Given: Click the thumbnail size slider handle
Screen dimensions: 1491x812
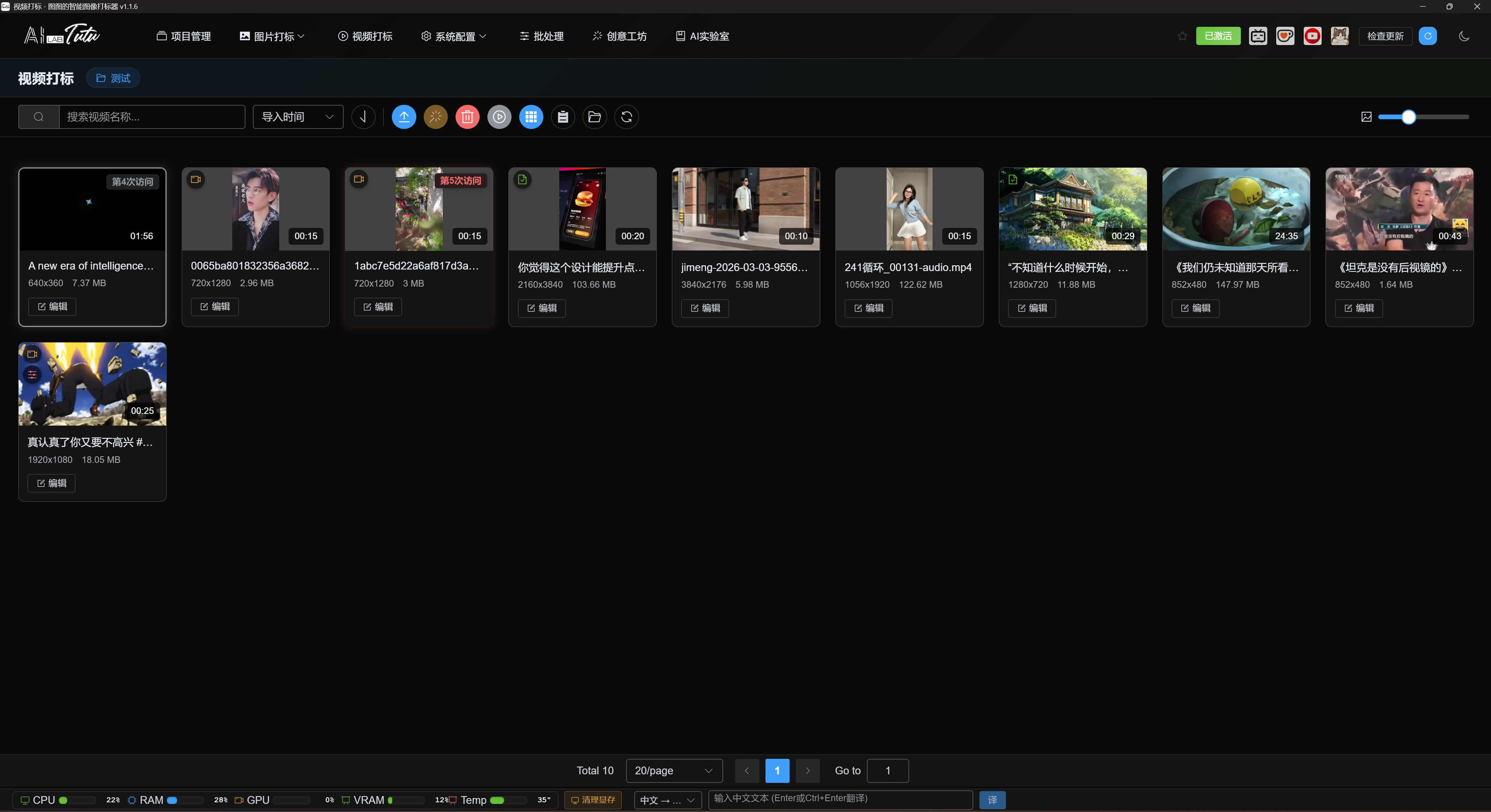Looking at the screenshot, I should (1408, 117).
